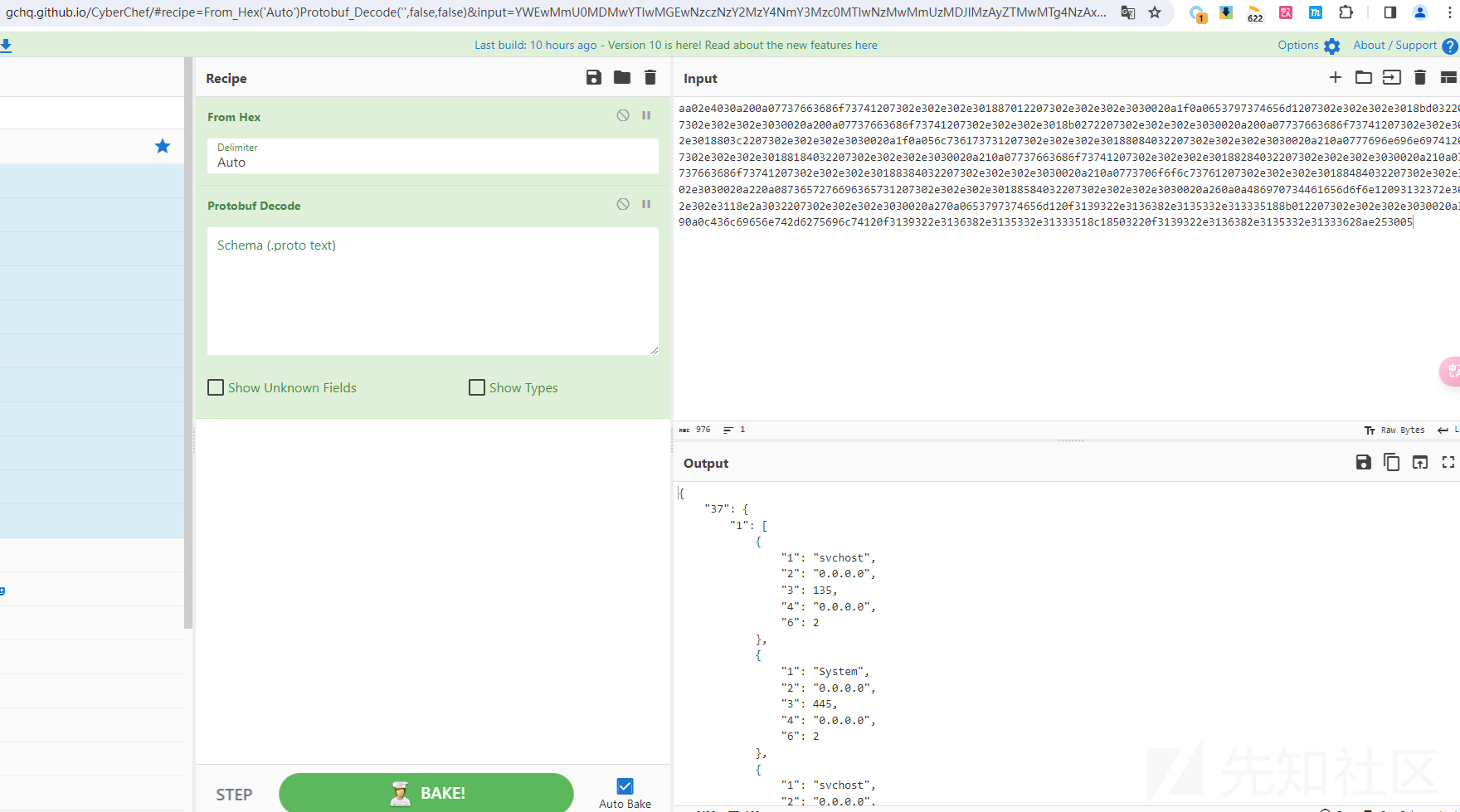The image size is (1460, 812).
Task: Copy raw output to clipboard
Action: [x=1392, y=462]
